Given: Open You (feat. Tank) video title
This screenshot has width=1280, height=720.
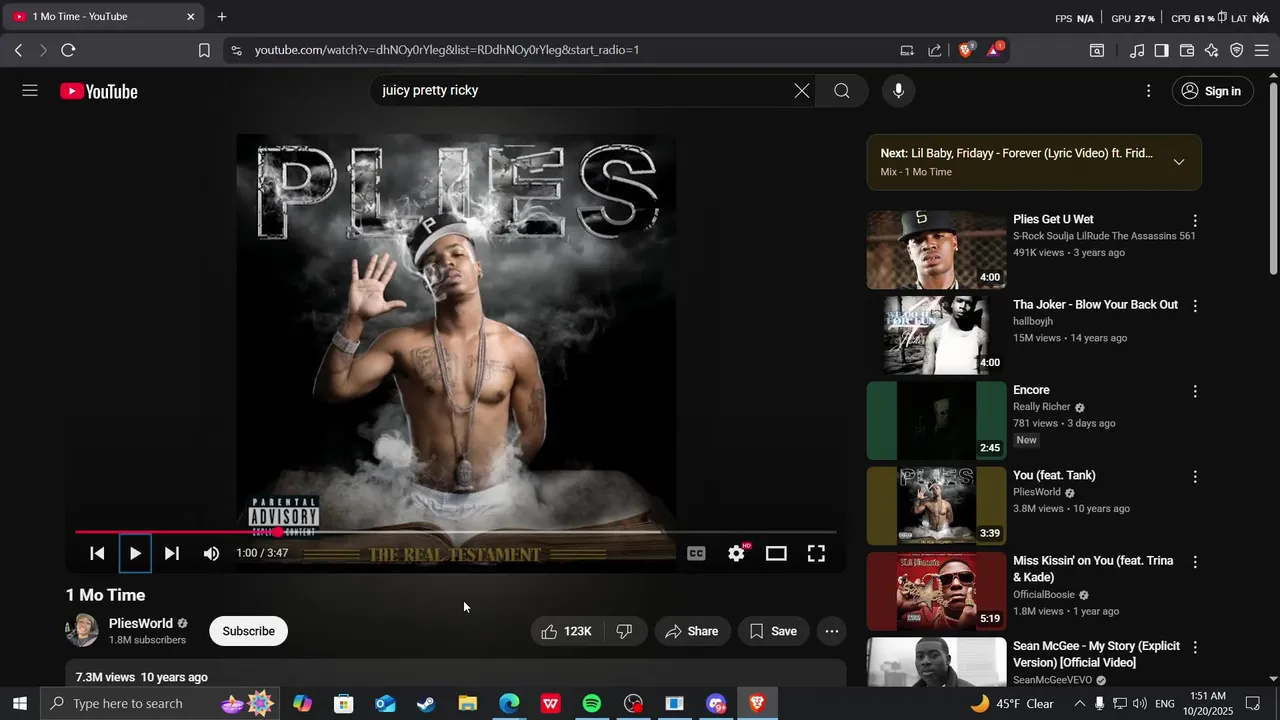Looking at the screenshot, I should (1054, 475).
